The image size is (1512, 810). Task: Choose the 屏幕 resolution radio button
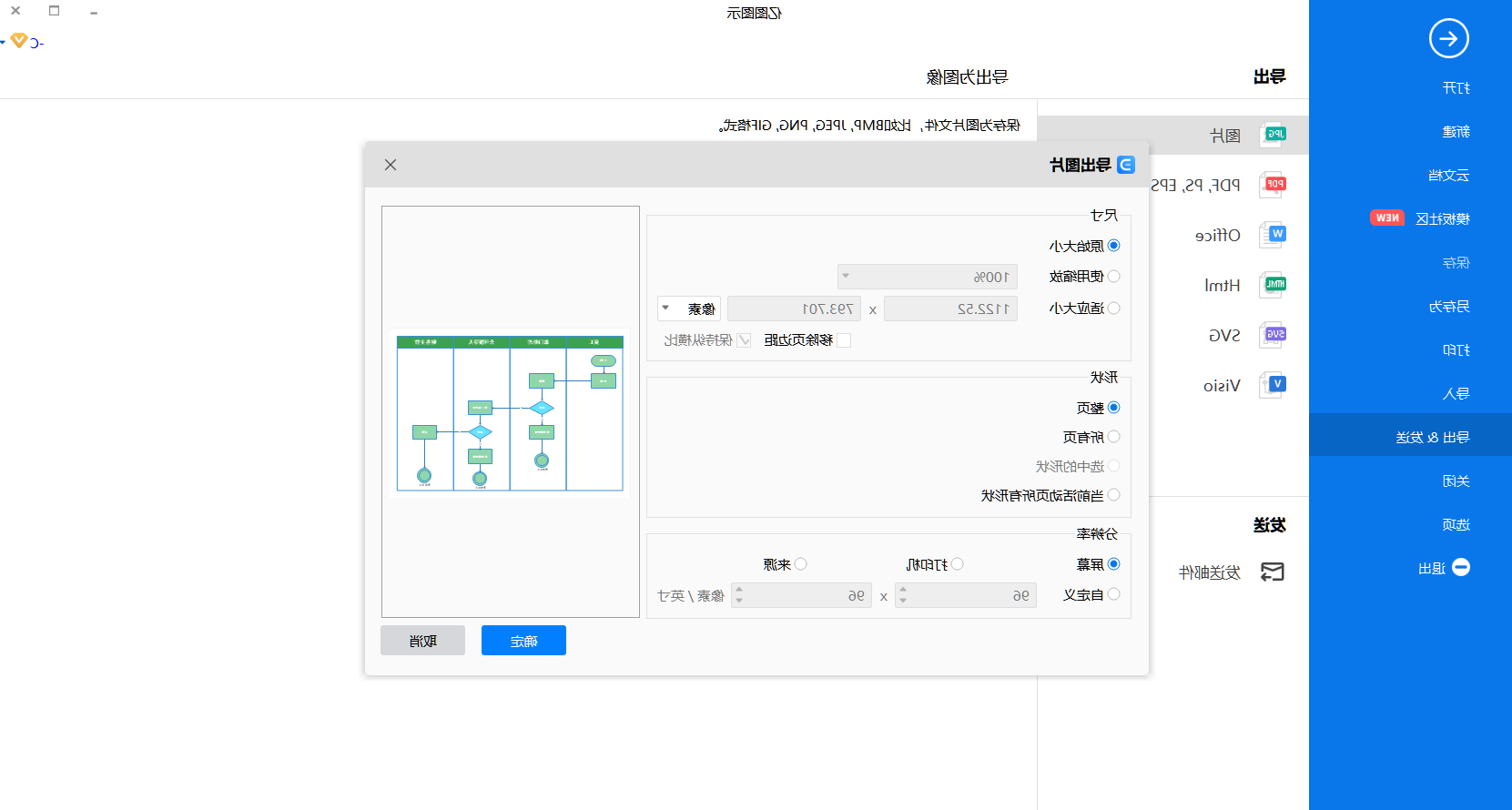pos(1114,564)
